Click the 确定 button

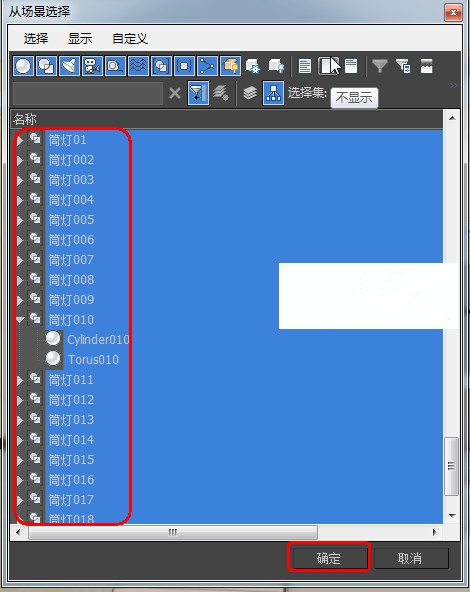329,558
